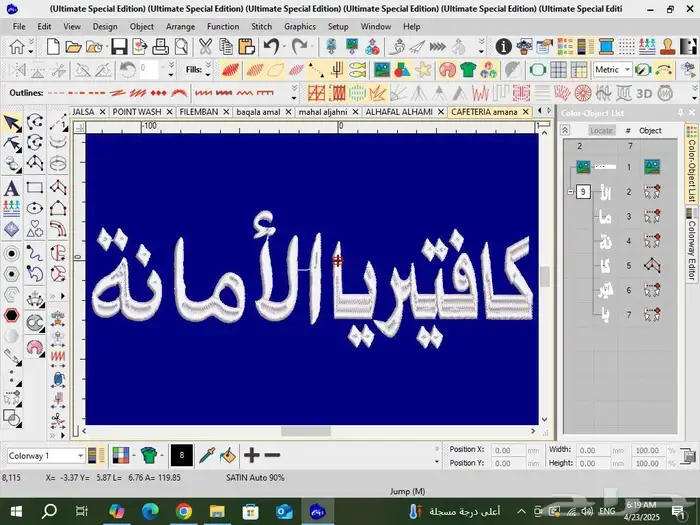Click the thread spool icon in top toolbar

coord(606,46)
